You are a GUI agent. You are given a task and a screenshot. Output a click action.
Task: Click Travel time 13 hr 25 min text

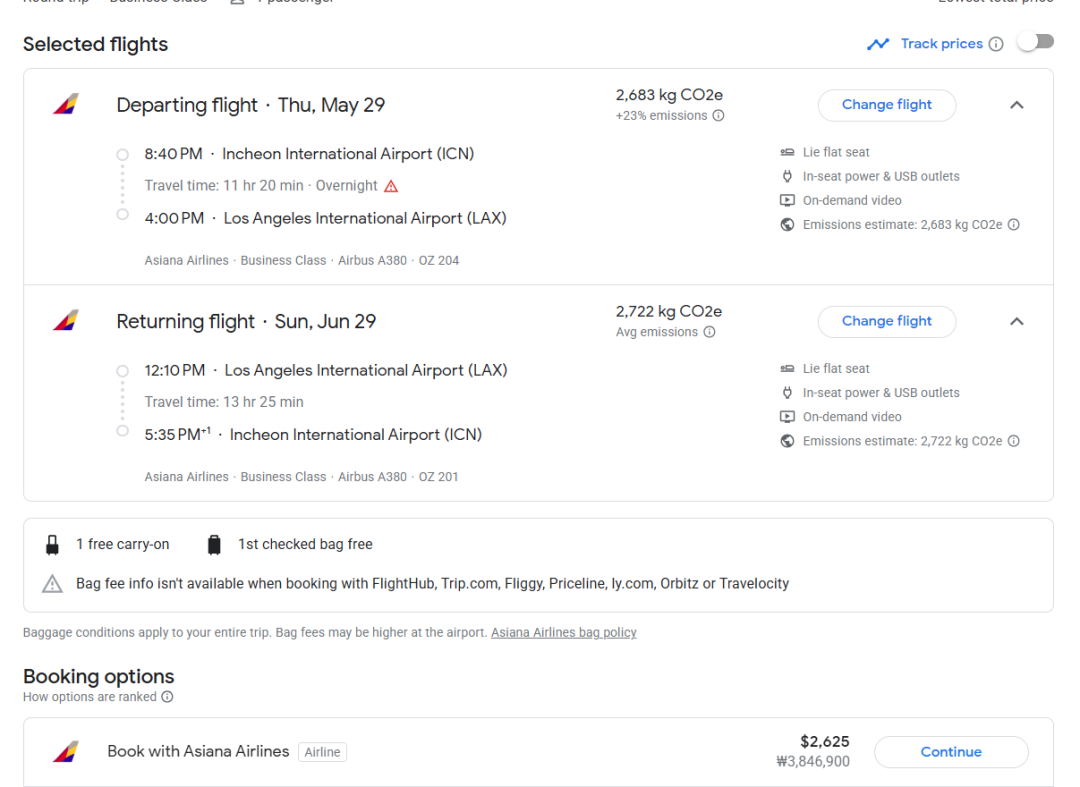[224, 402]
